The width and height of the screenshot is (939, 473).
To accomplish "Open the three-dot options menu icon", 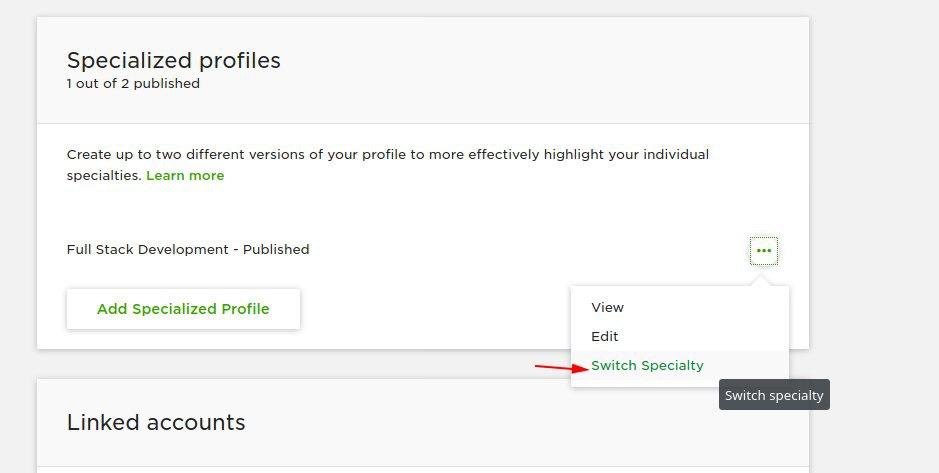I will point(764,251).
